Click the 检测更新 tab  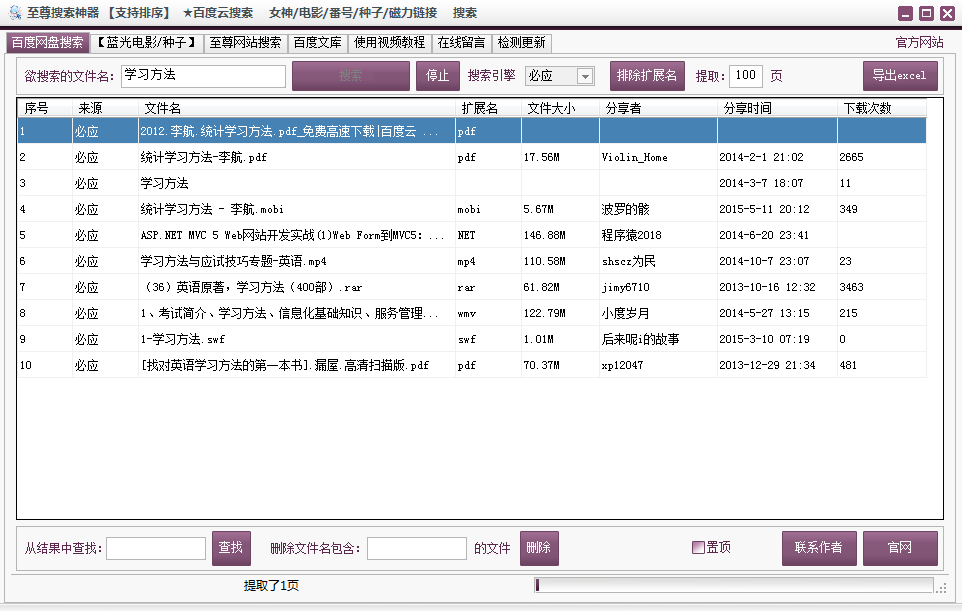pyautogui.click(x=521, y=42)
